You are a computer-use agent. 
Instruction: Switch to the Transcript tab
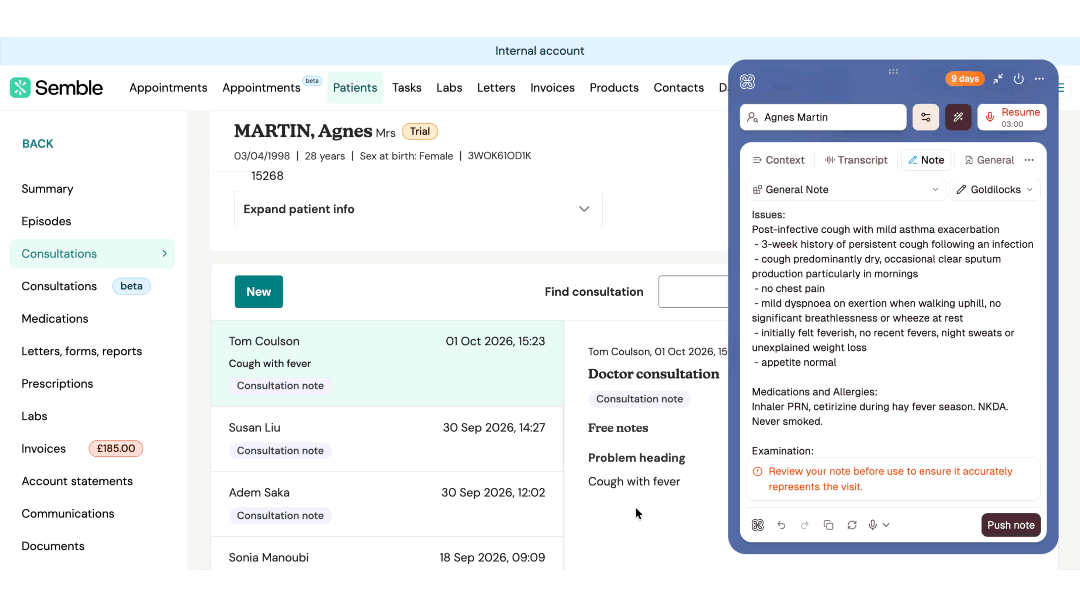tap(856, 160)
